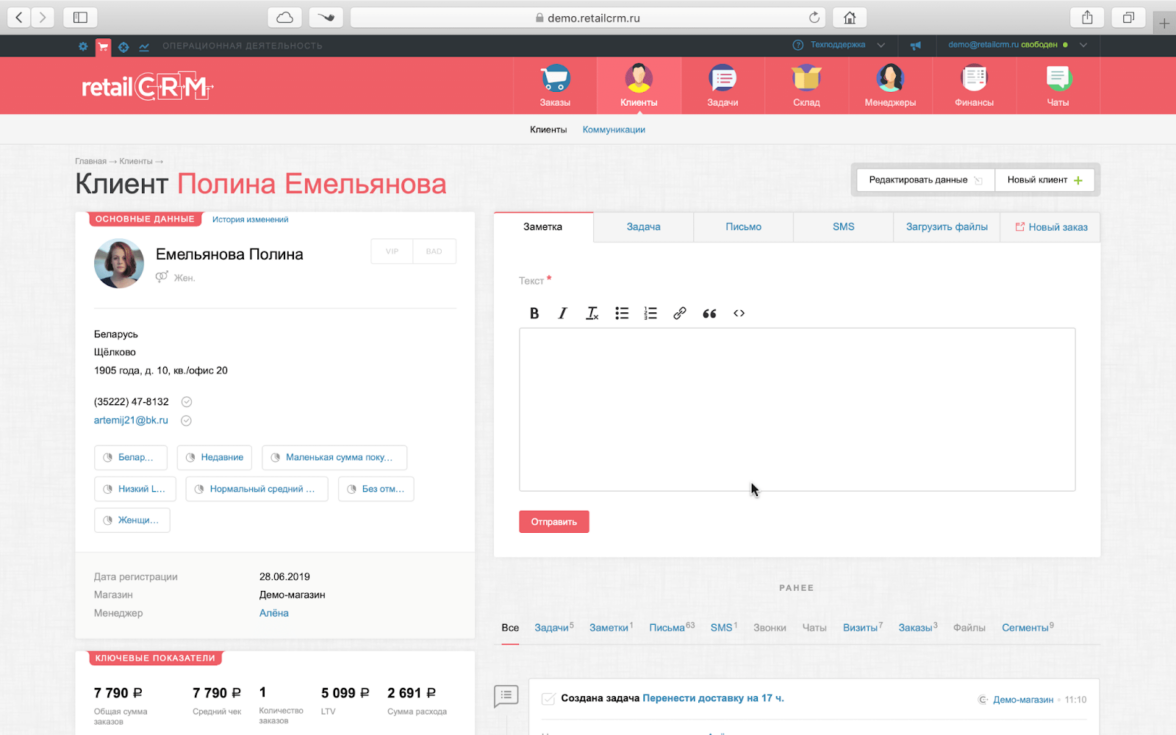Filter history by Визиты

click(x=862, y=628)
